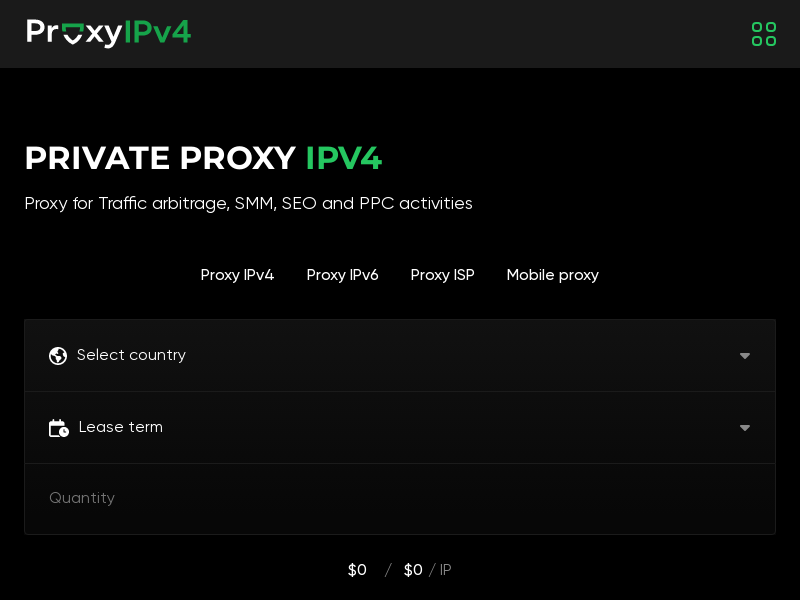Click the green IPV4 heading word
This screenshot has width=800, height=600.
(344, 158)
